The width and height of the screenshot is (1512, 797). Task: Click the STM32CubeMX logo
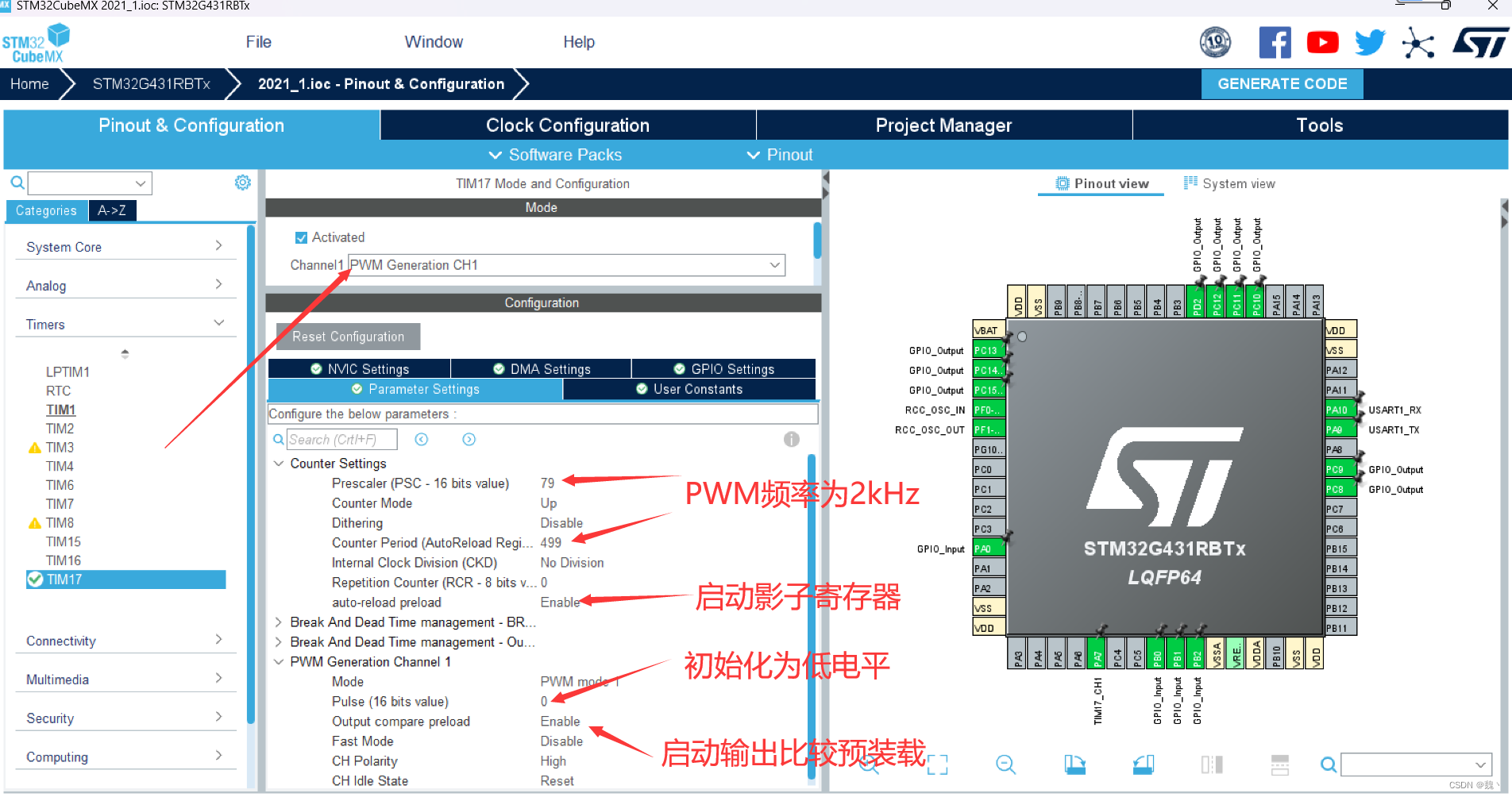tap(36, 43)
